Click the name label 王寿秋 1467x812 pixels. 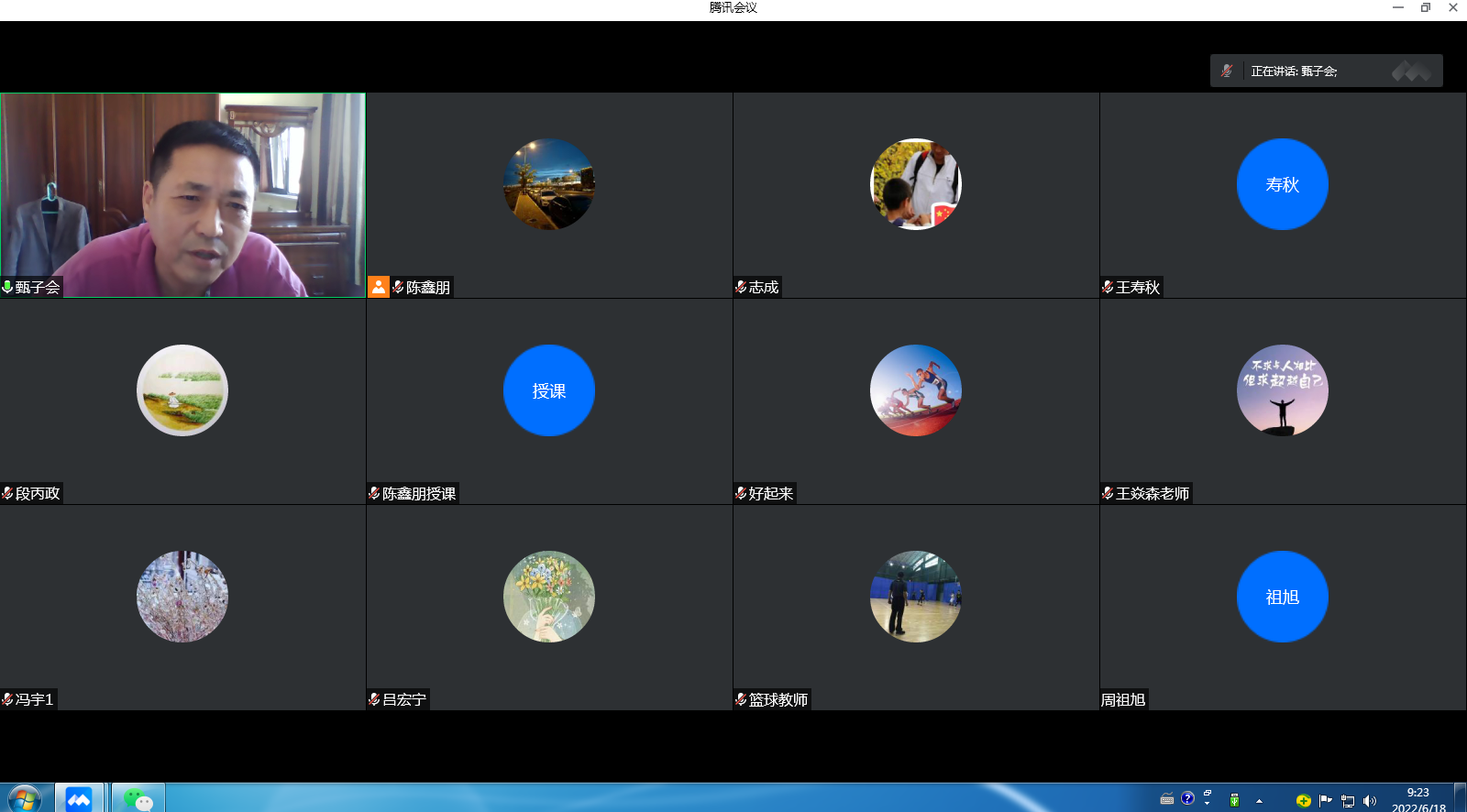(x=1138, y=287)
